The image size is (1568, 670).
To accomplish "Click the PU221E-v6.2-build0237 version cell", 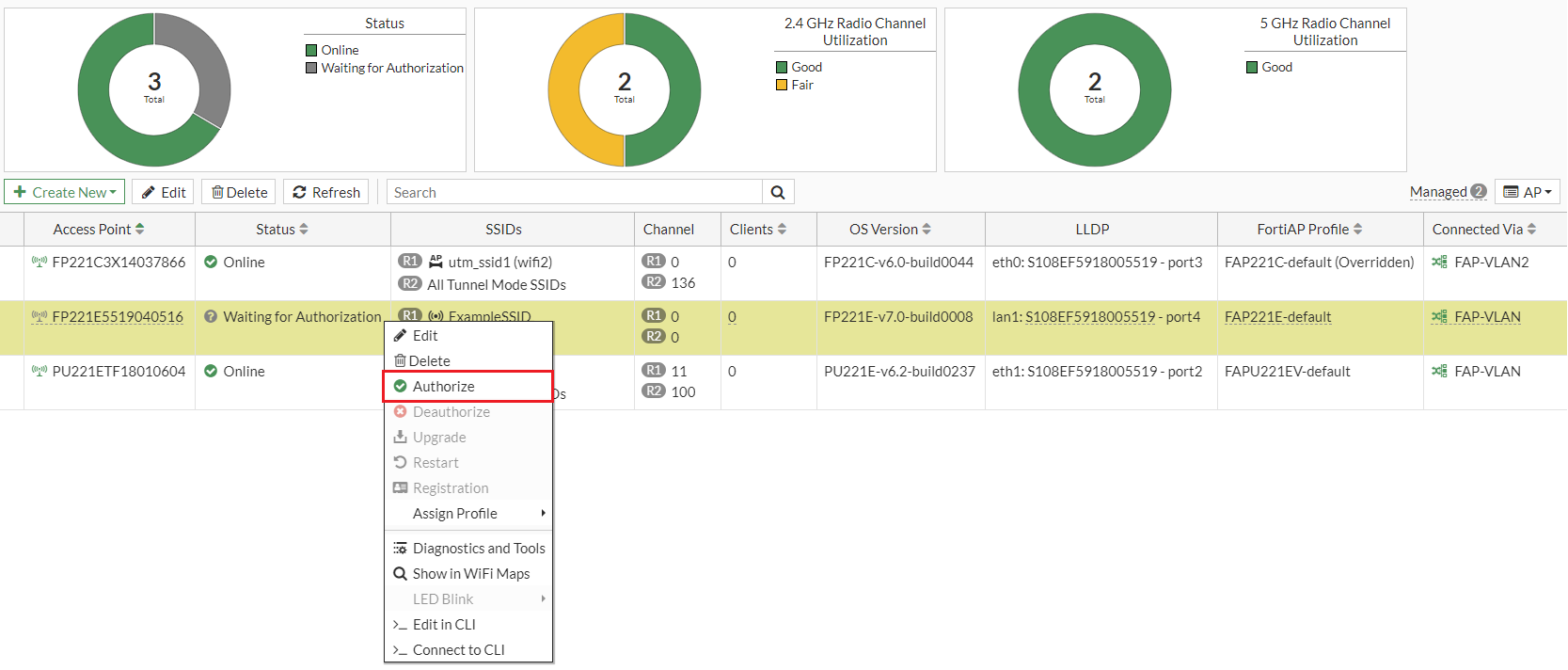I will (x=899, y=371).
